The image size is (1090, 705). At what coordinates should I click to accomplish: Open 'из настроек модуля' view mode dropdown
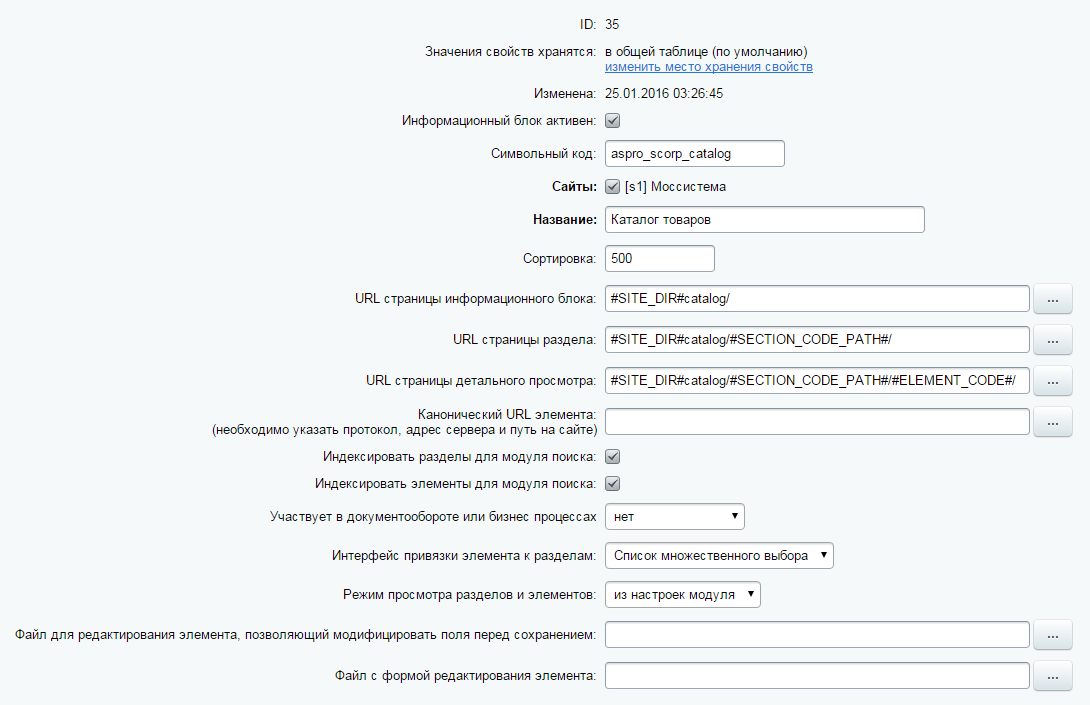tap(682, 595)
